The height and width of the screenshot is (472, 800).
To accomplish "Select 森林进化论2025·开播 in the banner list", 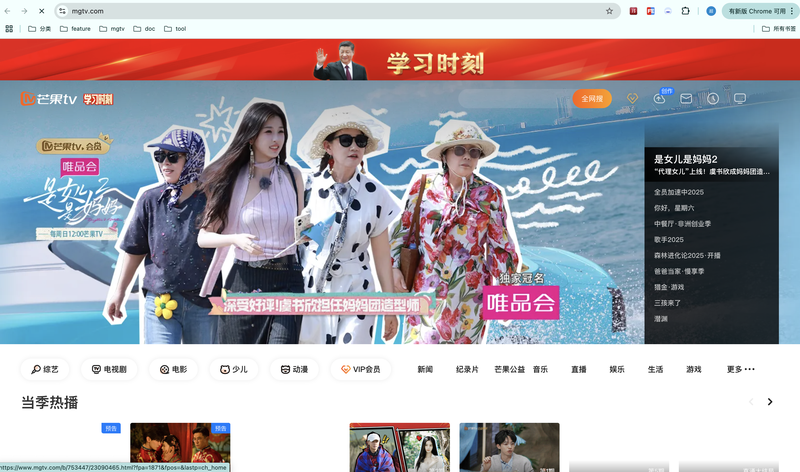I will pos(687,255).
